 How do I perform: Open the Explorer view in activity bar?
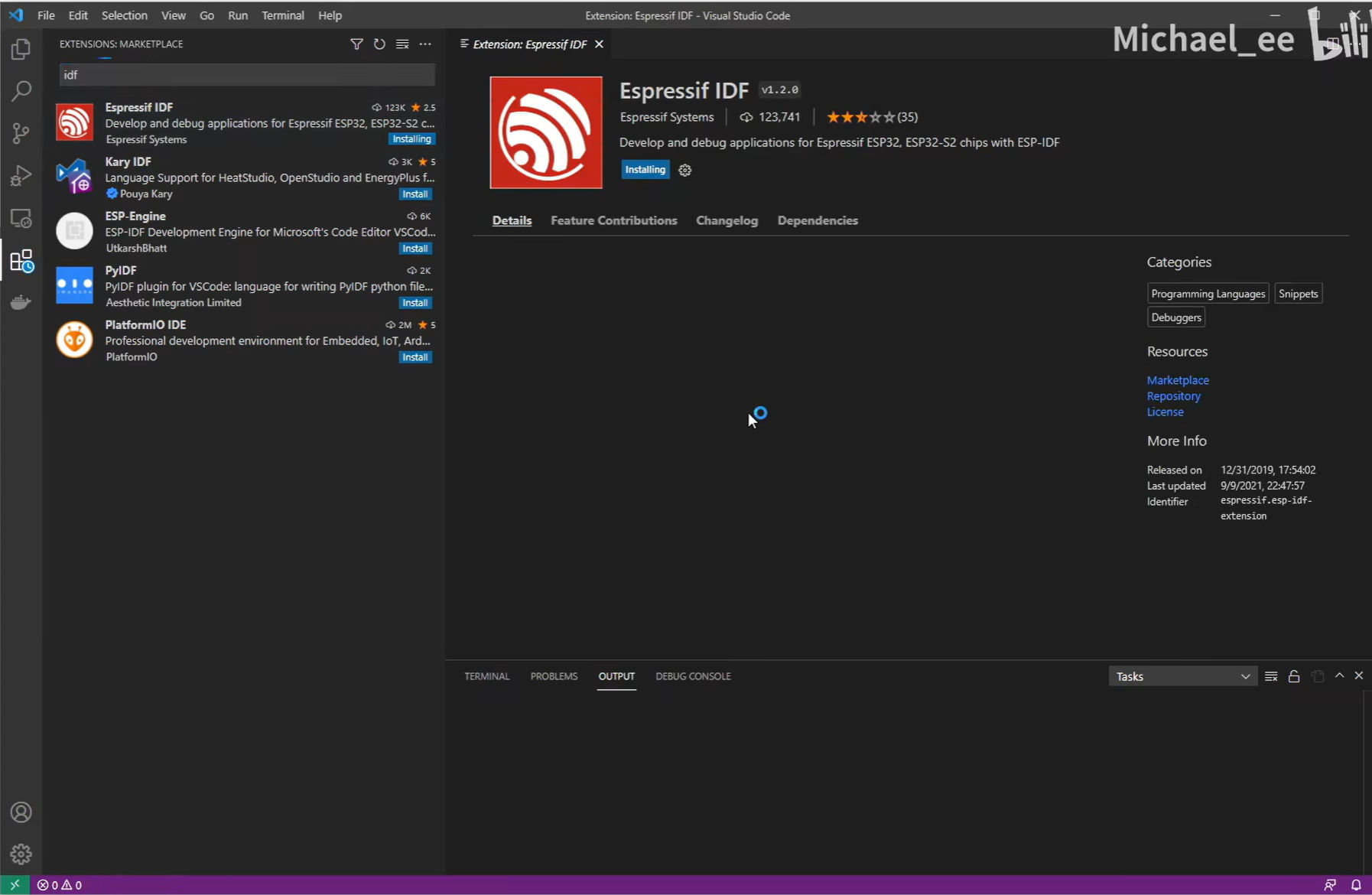[x=21, y=50]
